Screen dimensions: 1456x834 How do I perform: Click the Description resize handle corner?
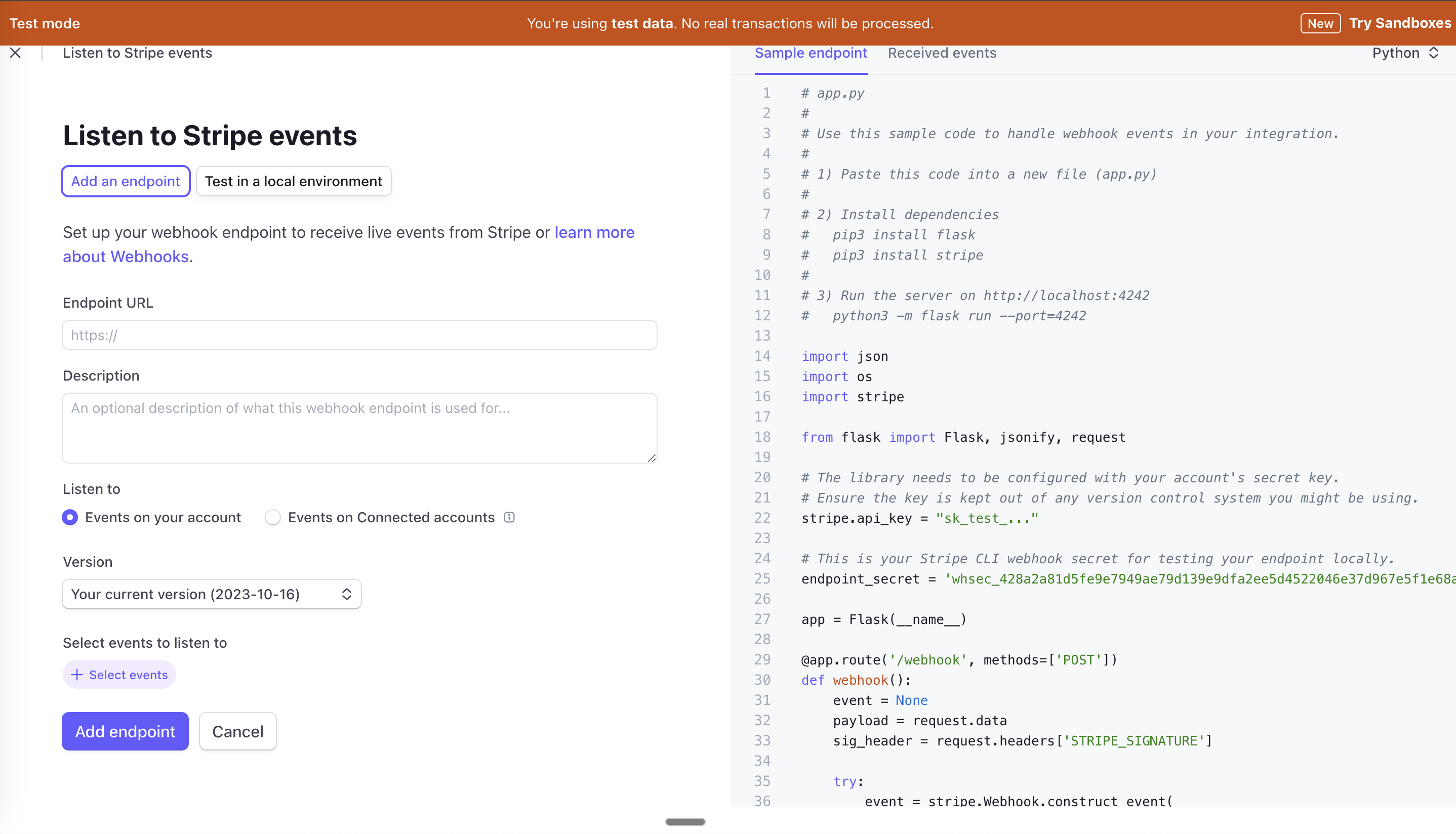tap(652, 457)
